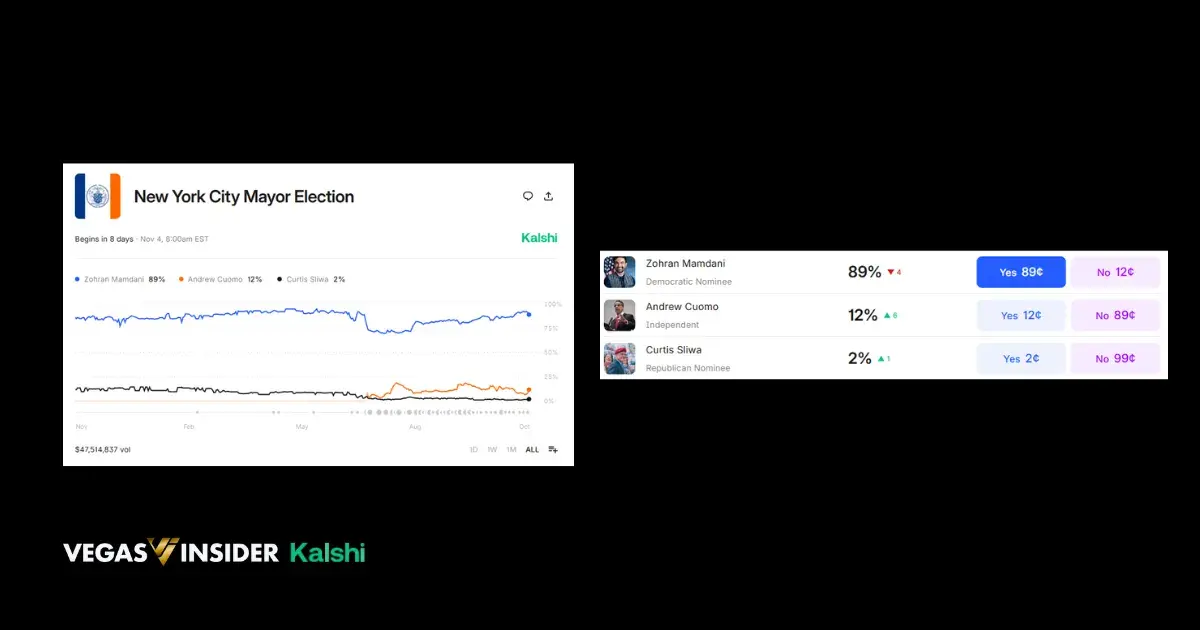Click the NYC flag market icon

tap(98, 196)
